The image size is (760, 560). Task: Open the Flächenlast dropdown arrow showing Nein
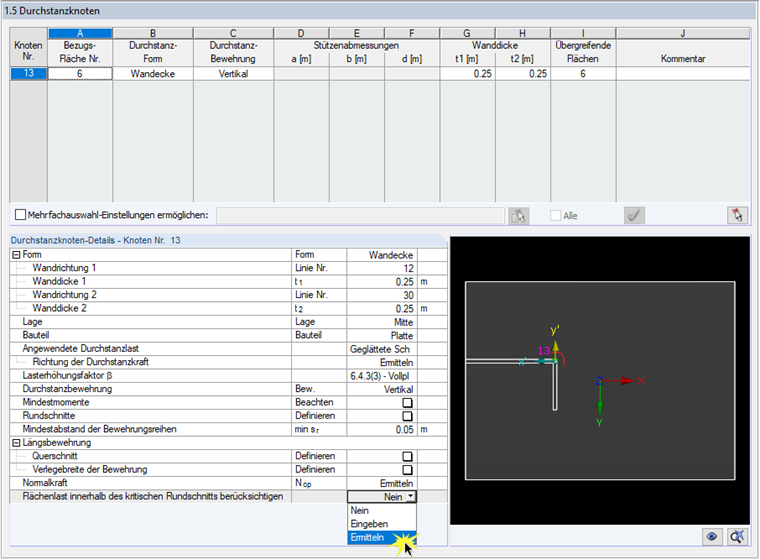(411, 496)
